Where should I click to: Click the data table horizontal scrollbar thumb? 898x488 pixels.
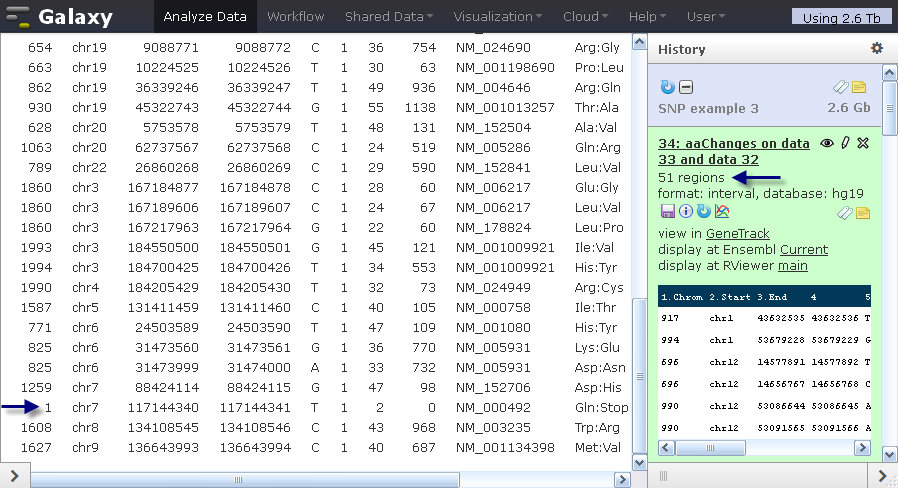[x=245, y=480]
